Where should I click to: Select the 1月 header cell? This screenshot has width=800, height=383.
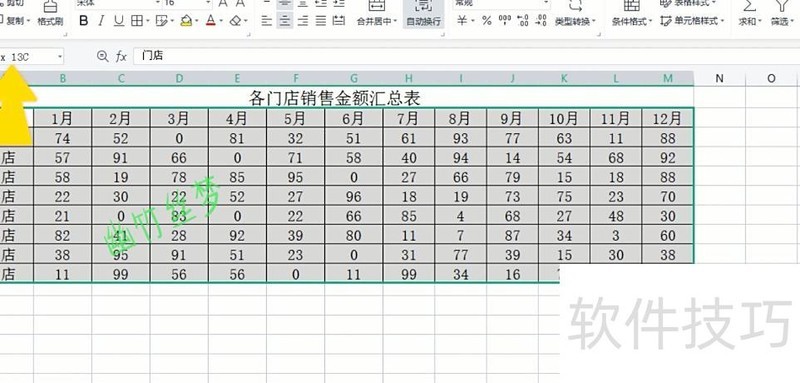coord(63,118)
